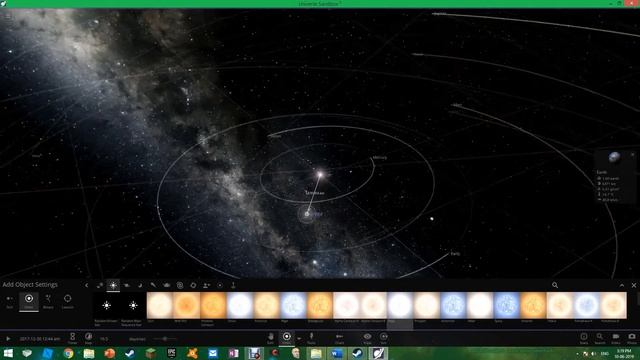
Task: Select the bright Sun at the orbit center
Action: pyautogui.click(x=320, y=175)
